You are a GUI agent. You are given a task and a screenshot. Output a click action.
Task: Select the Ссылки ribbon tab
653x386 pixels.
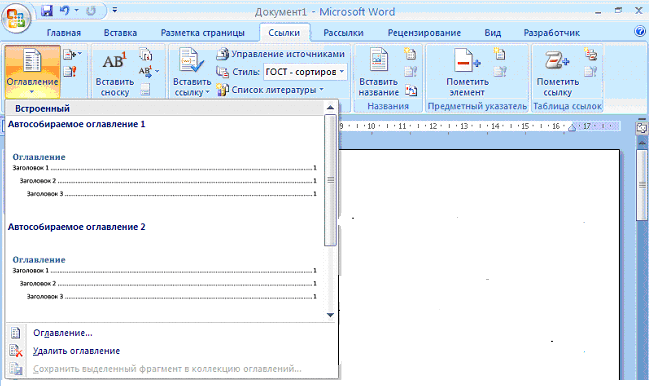point(284,33)
